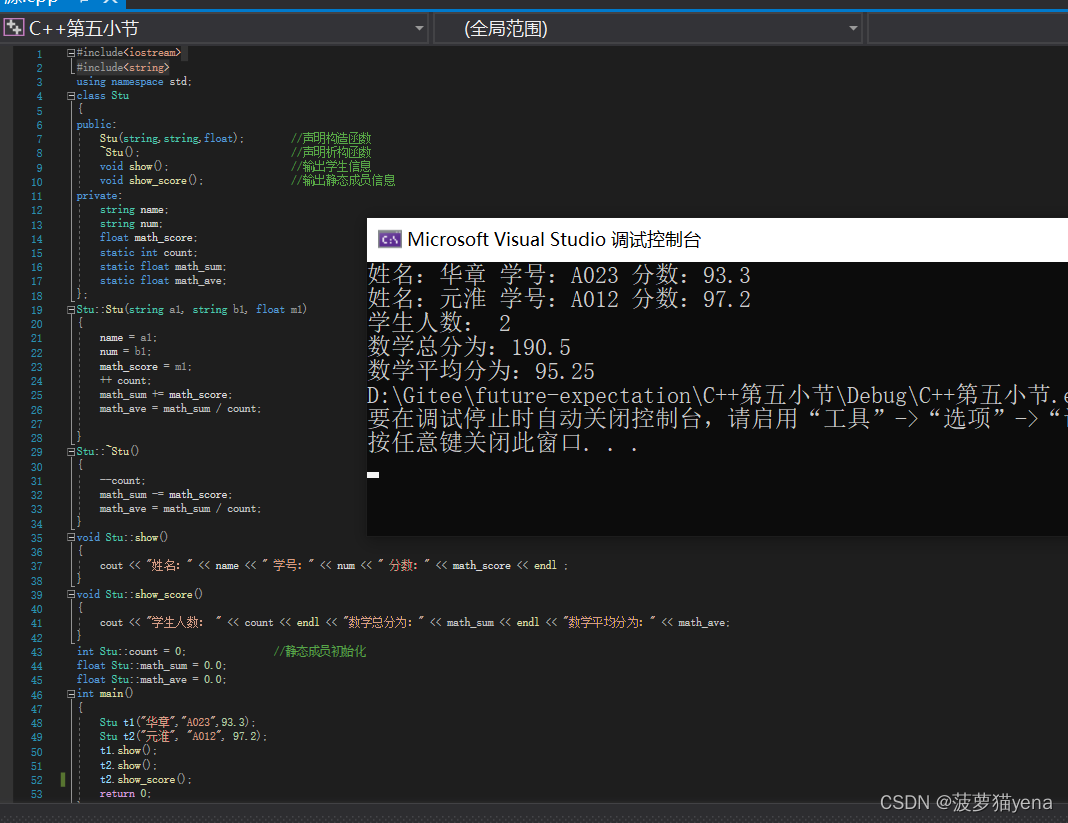This screenshot has height=823, width=1068.
Task: Click the comment //声明构造函数
Action: (331, 138)
